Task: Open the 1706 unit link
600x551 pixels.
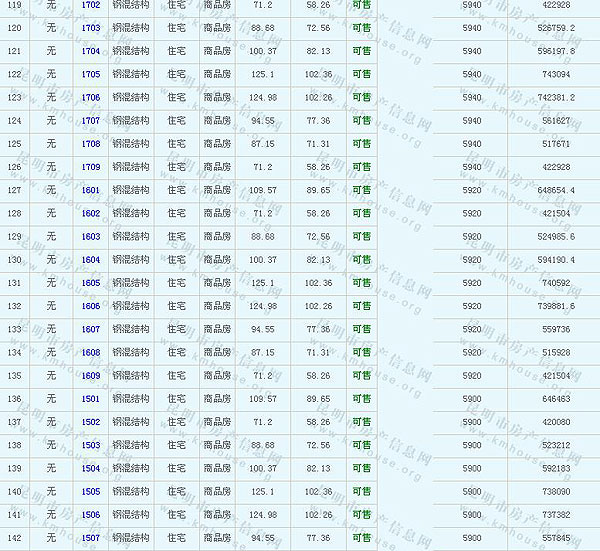Action: pos(91,97)
